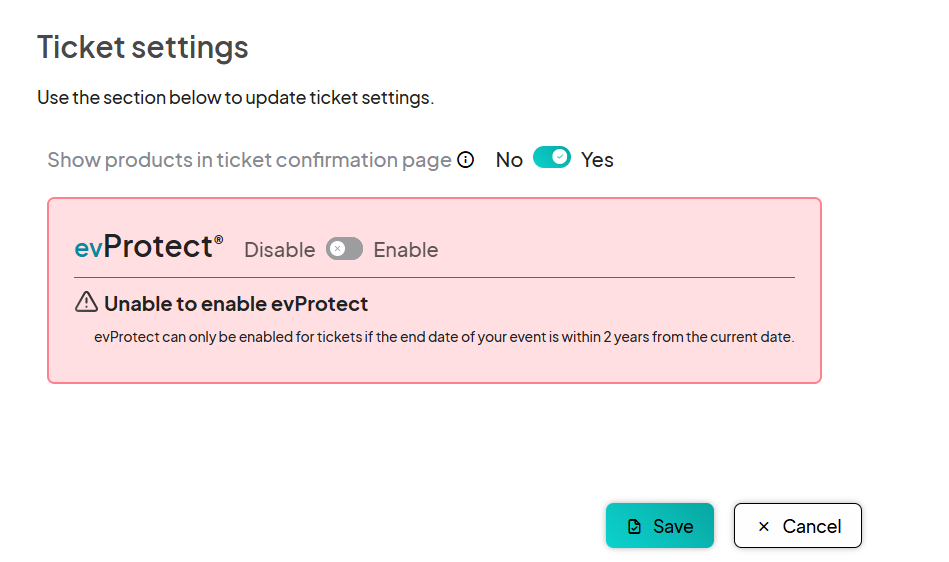
Task: Click the 'Enable' label next to evProtect
Action: click(405, 250)
